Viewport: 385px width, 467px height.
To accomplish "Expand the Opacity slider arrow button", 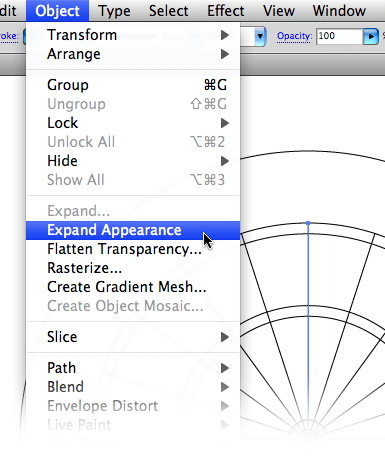I will pyautogui.click(x=371, y=36).
